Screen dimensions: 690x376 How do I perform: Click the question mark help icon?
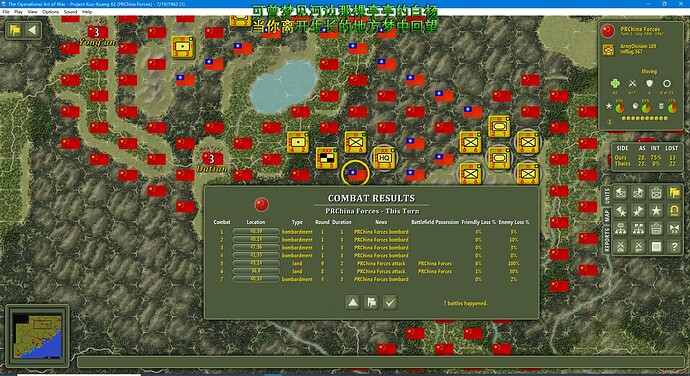pyautogui.click(x=674, y=247)
